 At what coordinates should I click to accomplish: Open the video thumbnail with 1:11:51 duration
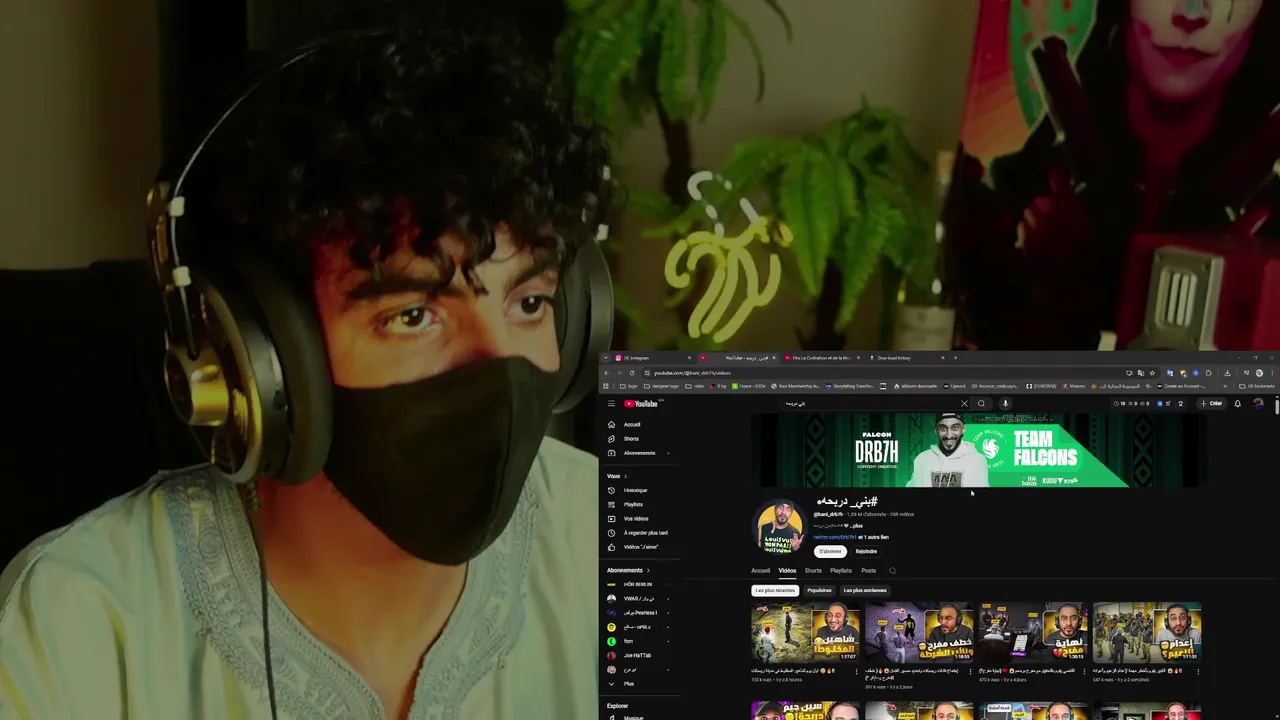point(1147,632)
